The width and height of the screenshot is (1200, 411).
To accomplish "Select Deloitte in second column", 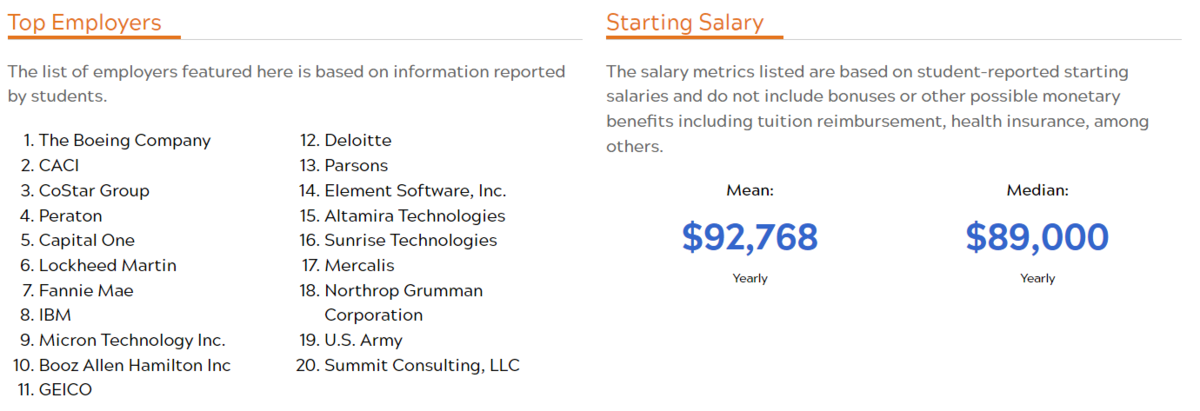I will 358,140.
